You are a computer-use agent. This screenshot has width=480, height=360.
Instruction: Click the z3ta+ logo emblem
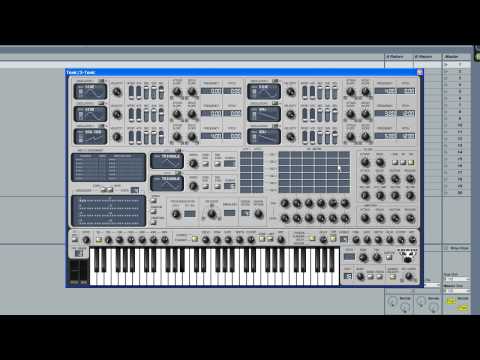407,255
